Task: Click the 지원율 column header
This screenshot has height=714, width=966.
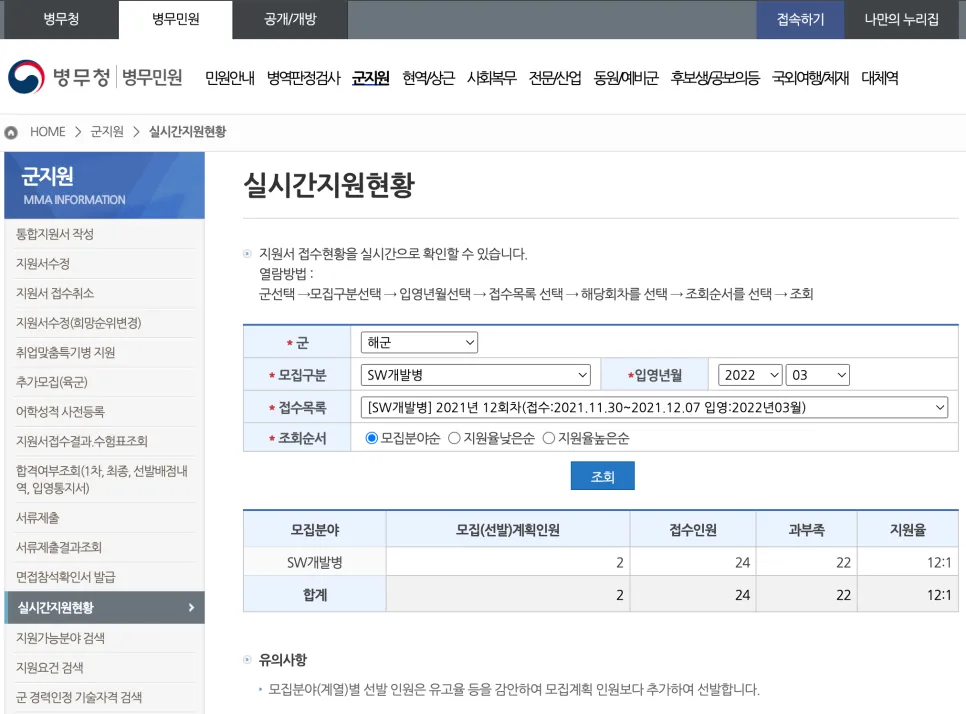Action: 908,530
